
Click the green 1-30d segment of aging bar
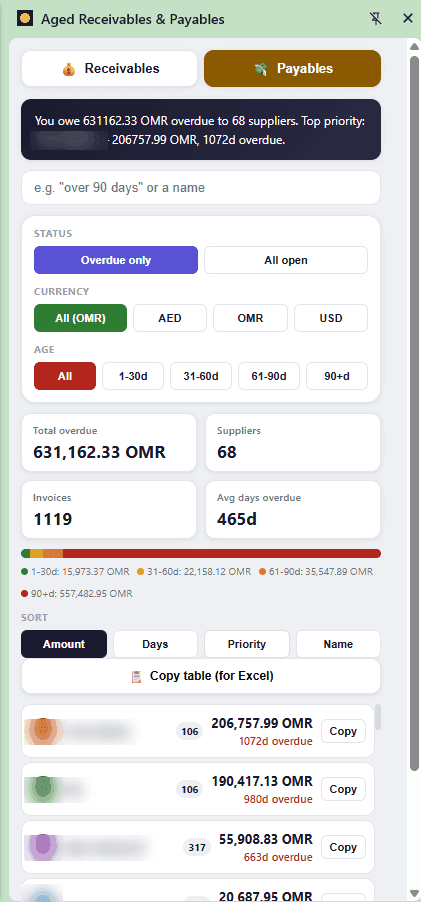coord(26,553)
